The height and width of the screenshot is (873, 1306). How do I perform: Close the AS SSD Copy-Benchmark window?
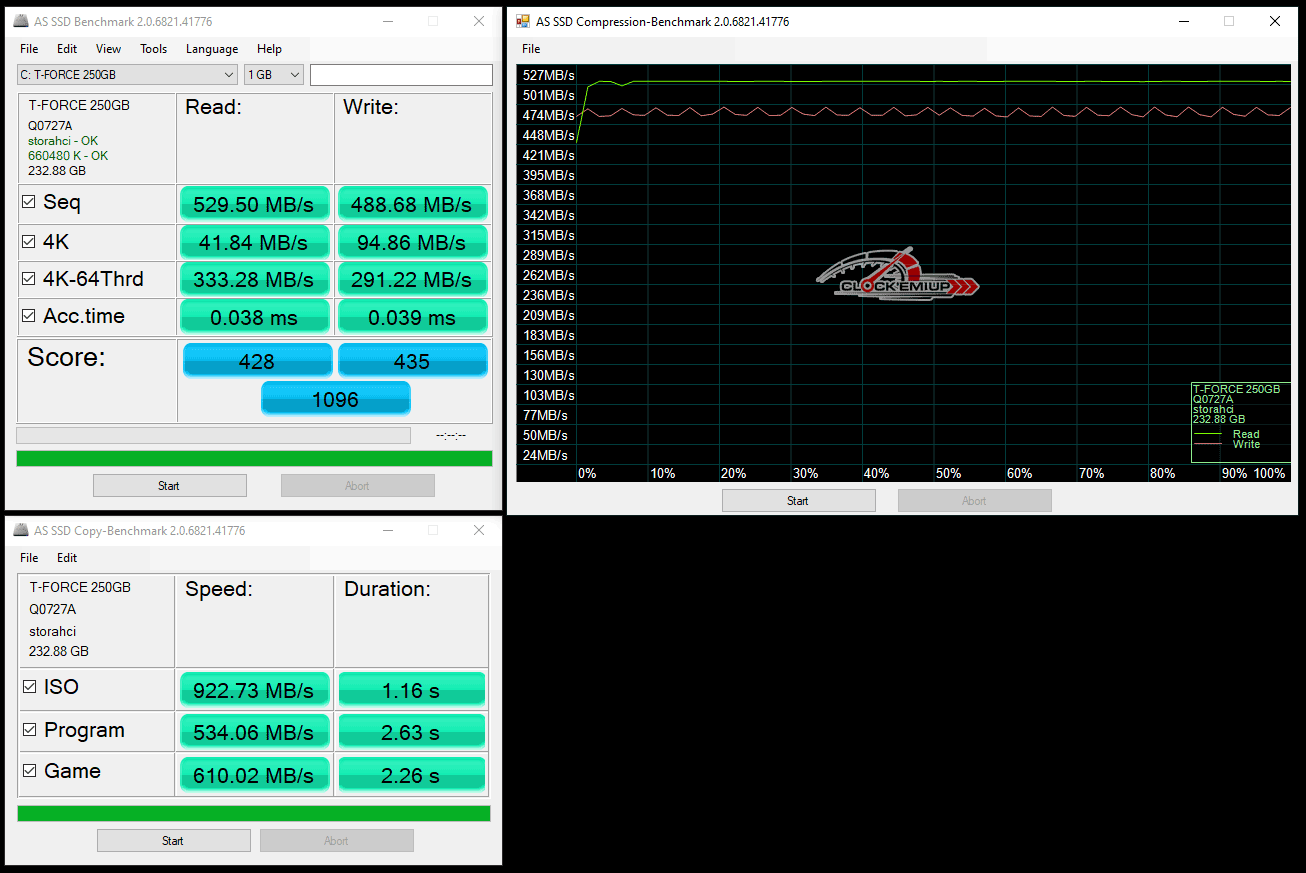(479, 530)
